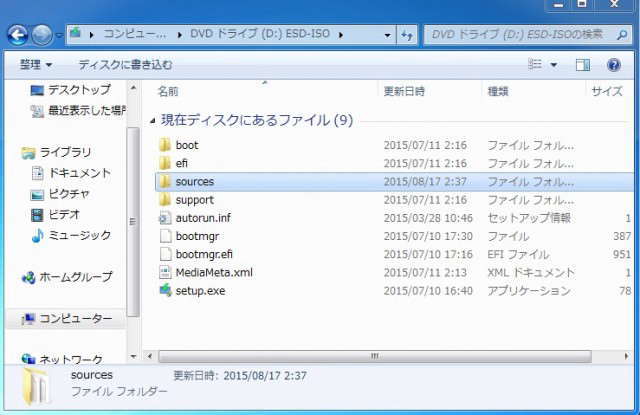Click the autorun.inf file name

[203, 218]
